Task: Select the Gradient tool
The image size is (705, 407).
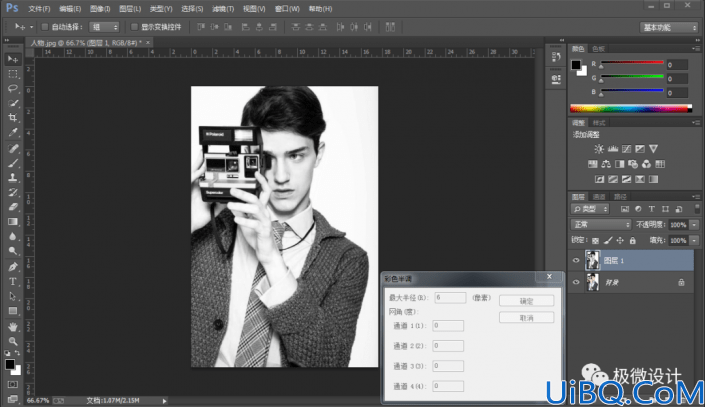Action: click(x=13, y=222)
